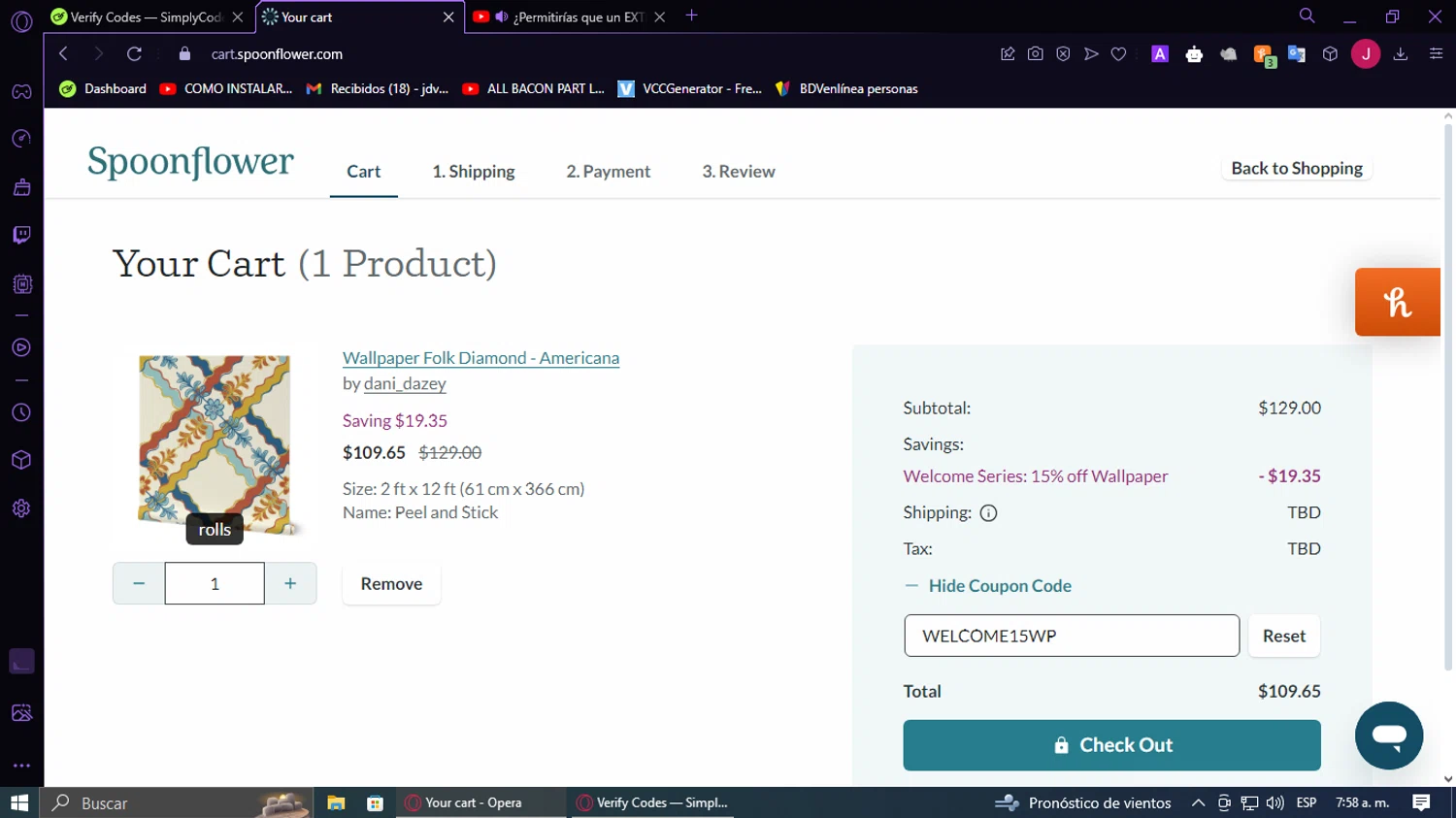The height and width of the screenshot is (818, 1456).
Task: Click the volume icon in the system tray
Action: 1275,802
